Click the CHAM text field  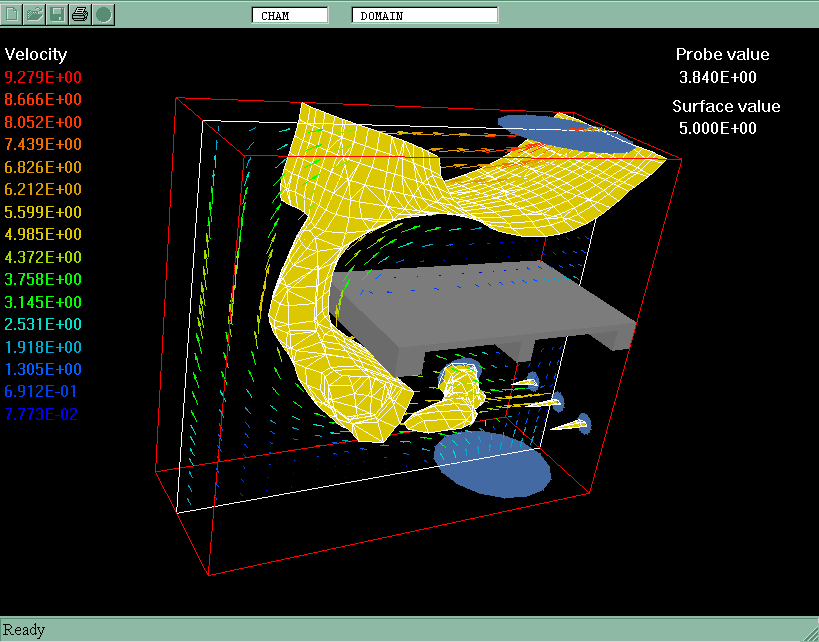tap(290, 15)
